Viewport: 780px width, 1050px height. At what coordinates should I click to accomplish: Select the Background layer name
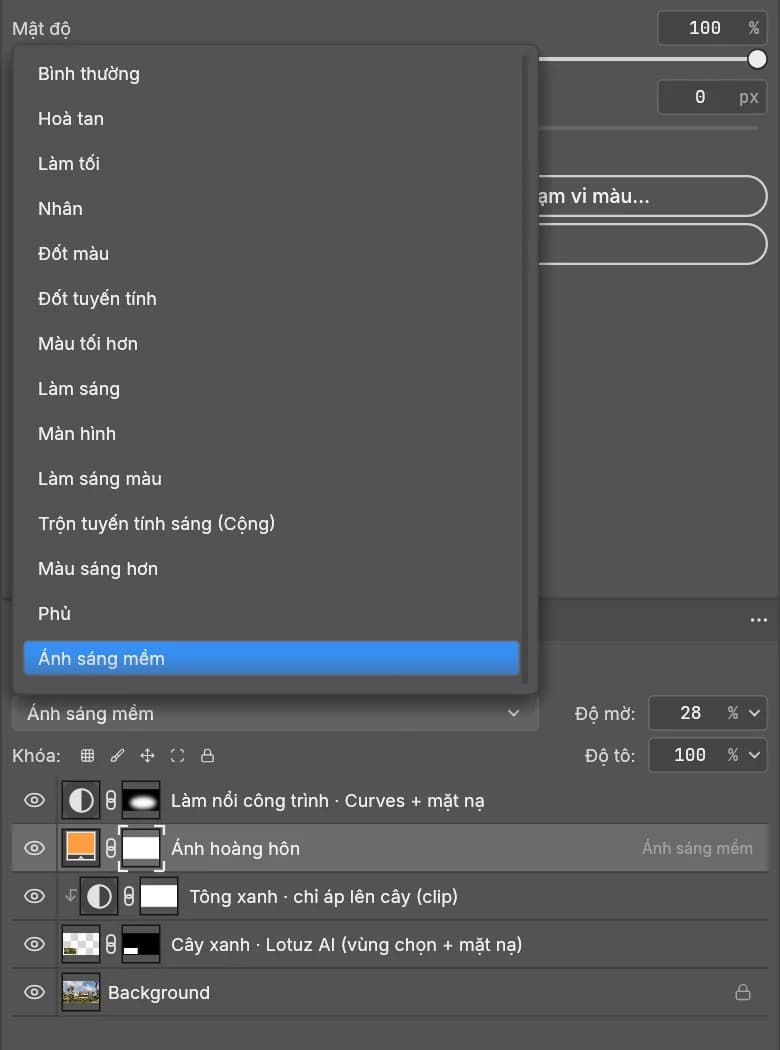point(159,992)
